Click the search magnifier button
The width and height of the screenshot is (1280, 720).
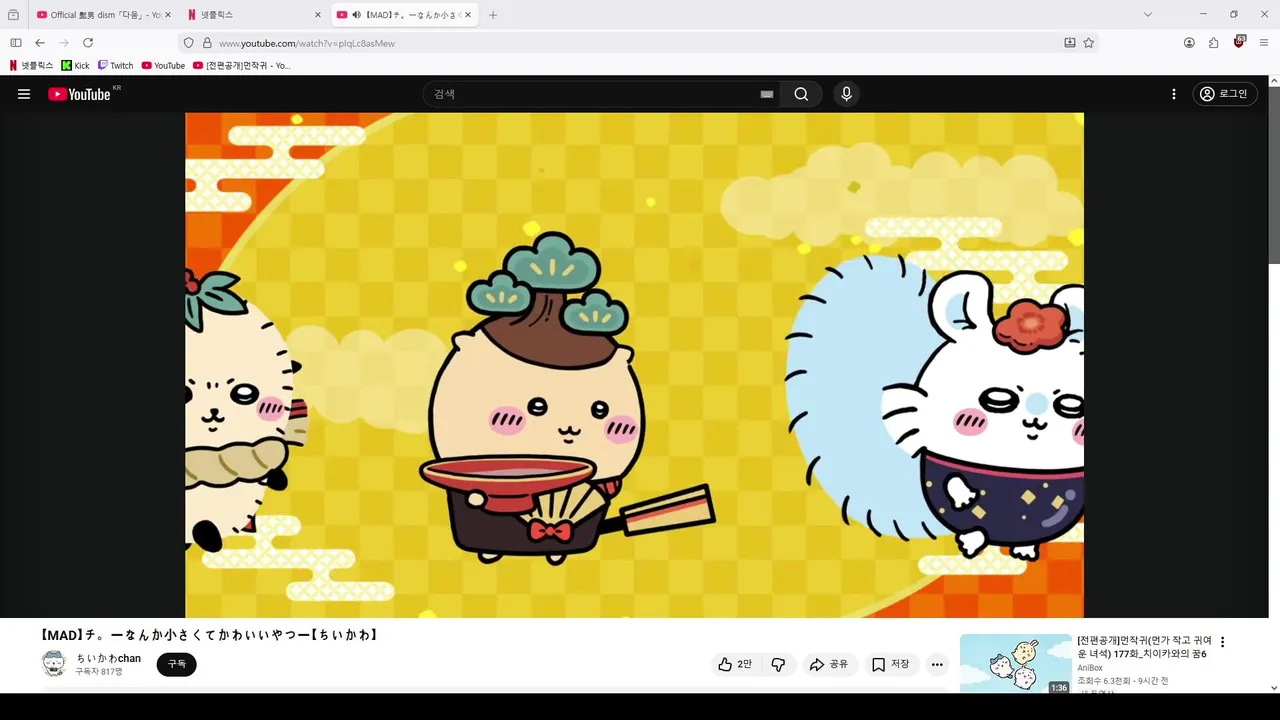coord(801,94)
